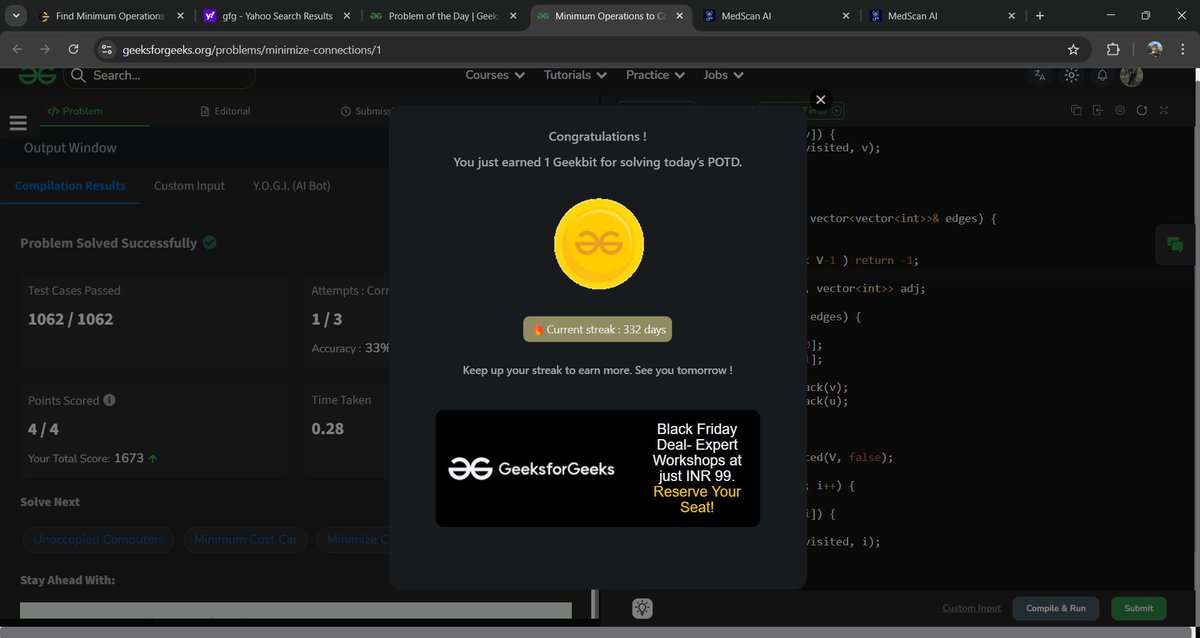Click the profile avatar picture
The width and height of the screenshot is (1200, 638).
click(x=1131, y=76)
